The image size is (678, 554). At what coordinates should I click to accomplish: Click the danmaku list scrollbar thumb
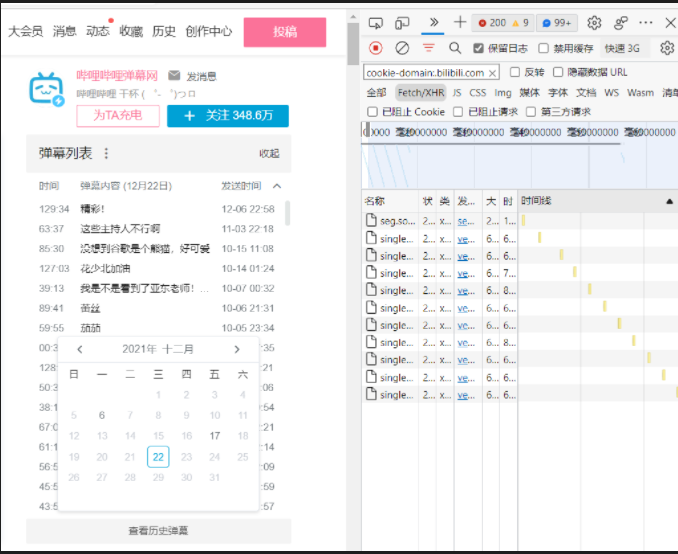tap(288, 213)
